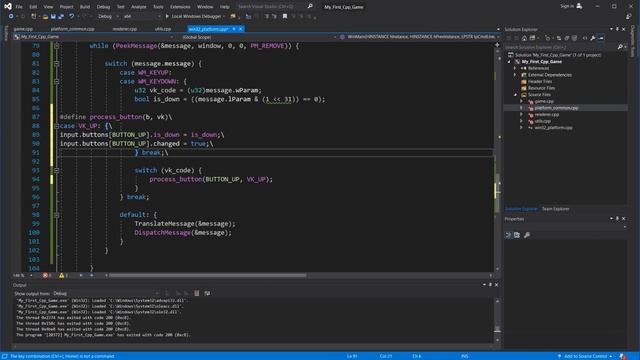The height and width of the screenshot is (360, 640).
Task: Select renderer.cpp in Solution Explorer
Action: (x=547, y=114)
